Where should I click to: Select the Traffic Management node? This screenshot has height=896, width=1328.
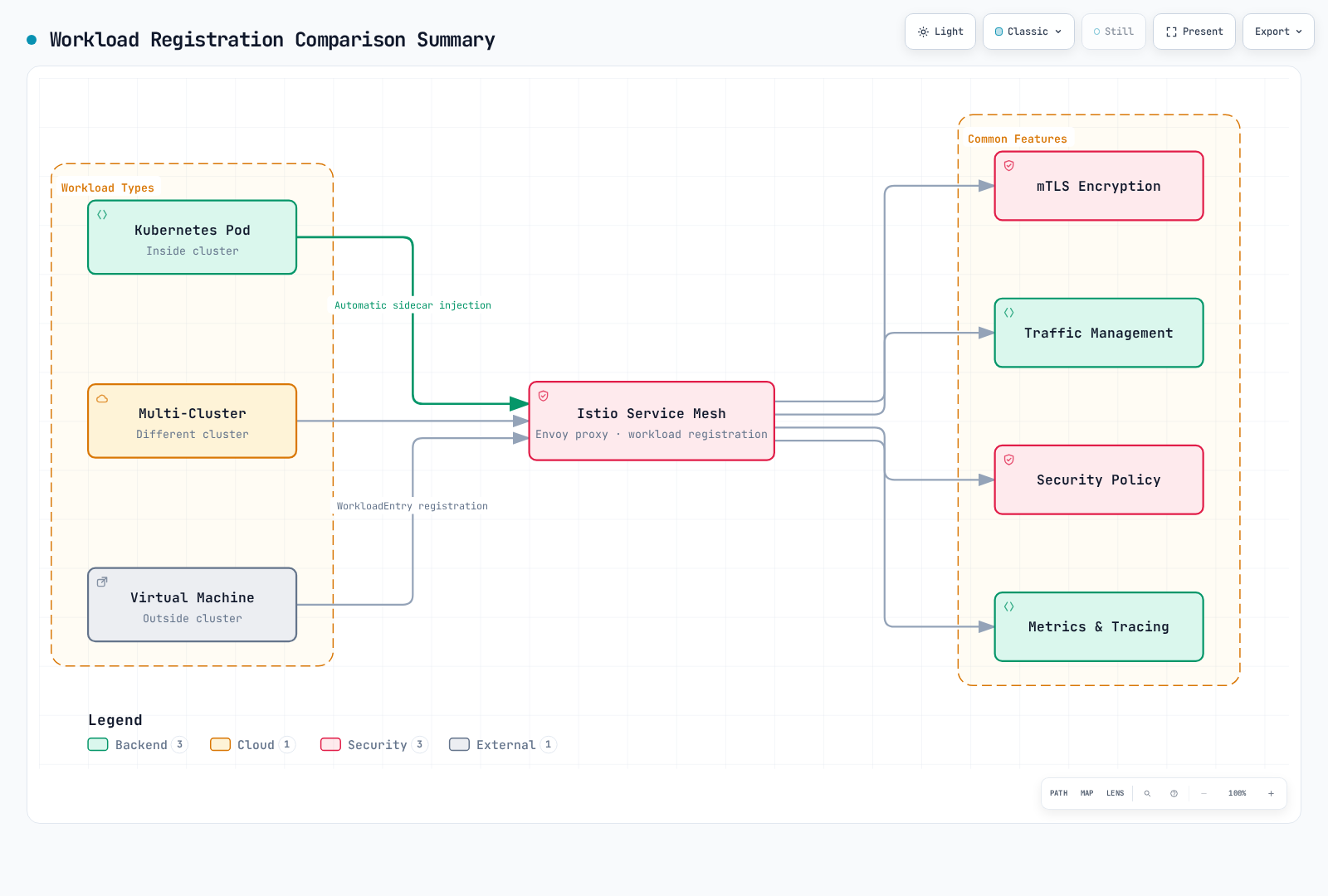coord(1099,333)
